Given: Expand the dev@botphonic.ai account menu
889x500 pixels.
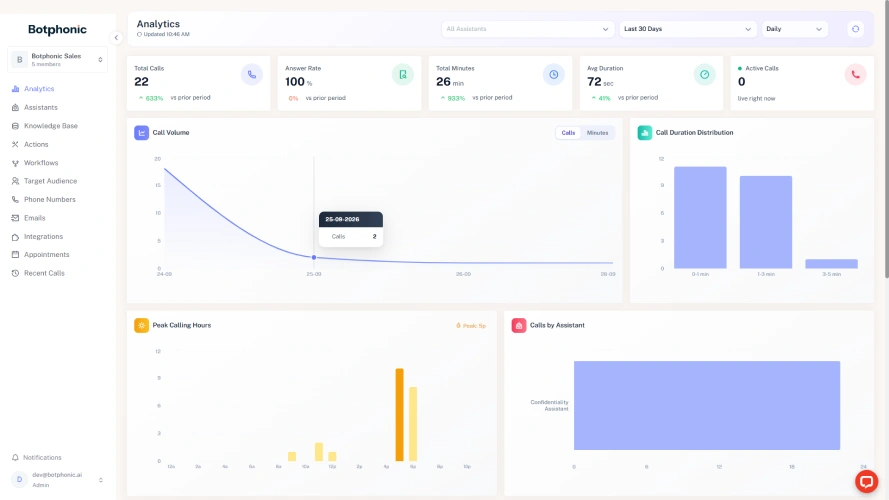Looking at the screenshot, I should (101, 480).
